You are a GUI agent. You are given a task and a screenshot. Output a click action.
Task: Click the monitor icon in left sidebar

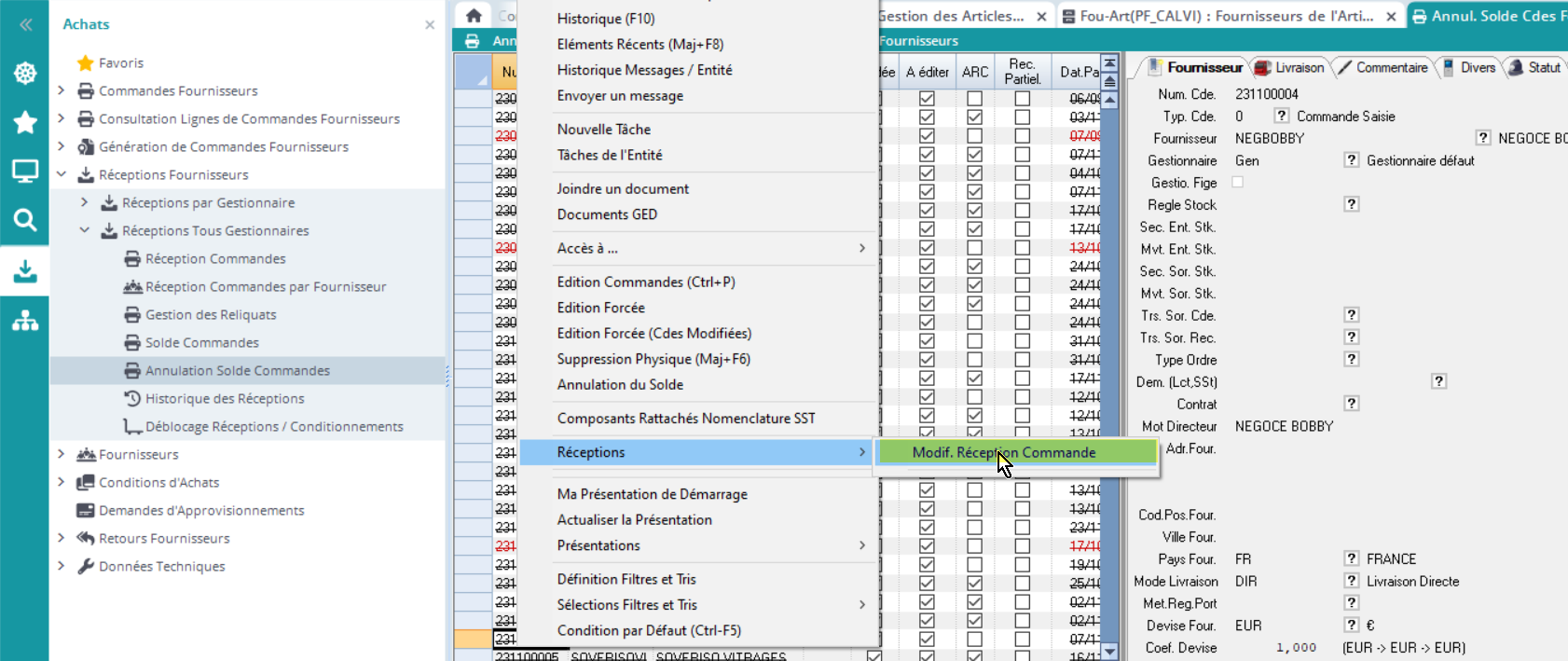pos(25,172)
